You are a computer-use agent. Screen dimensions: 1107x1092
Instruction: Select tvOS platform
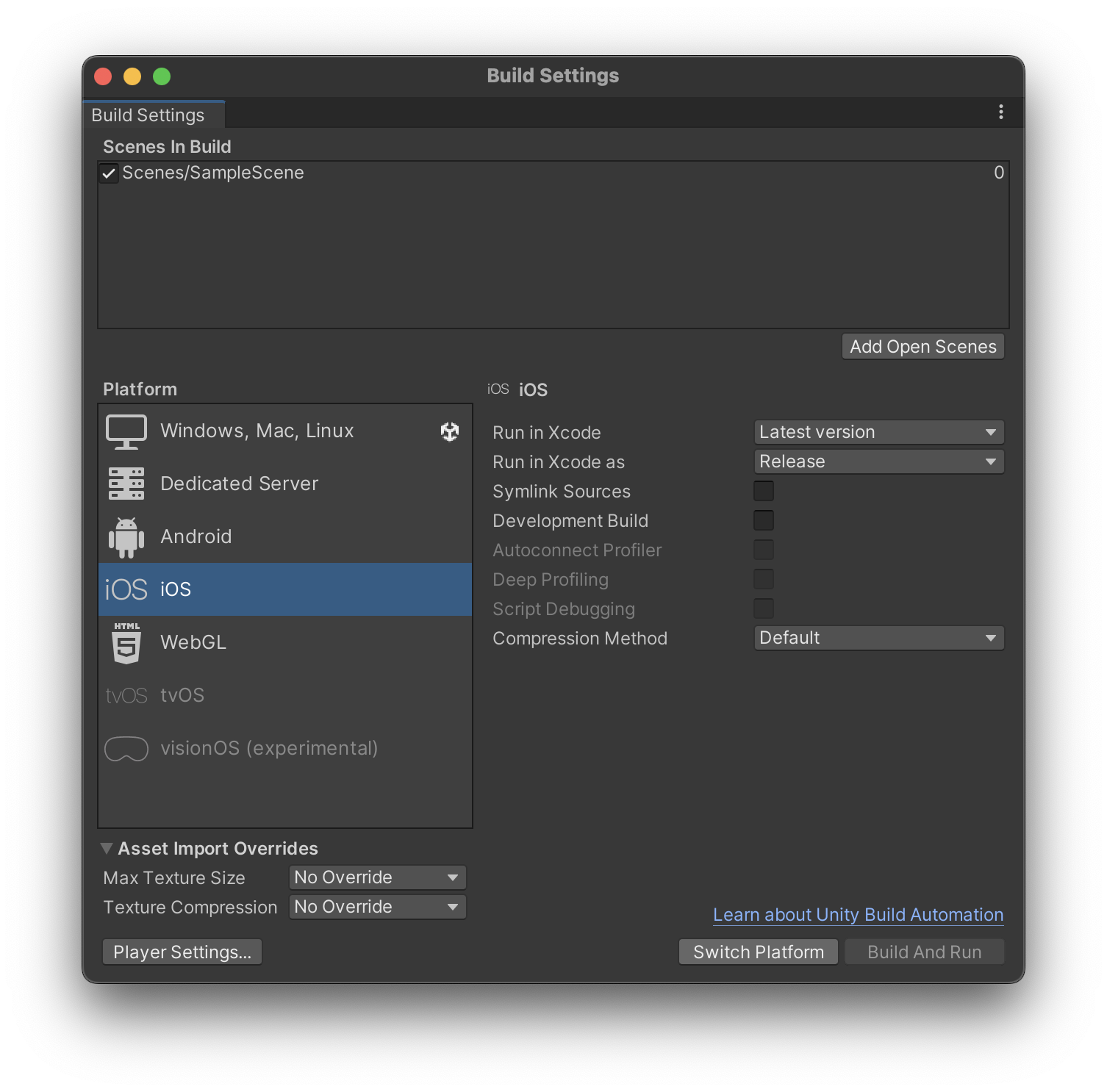click(285, 695)
